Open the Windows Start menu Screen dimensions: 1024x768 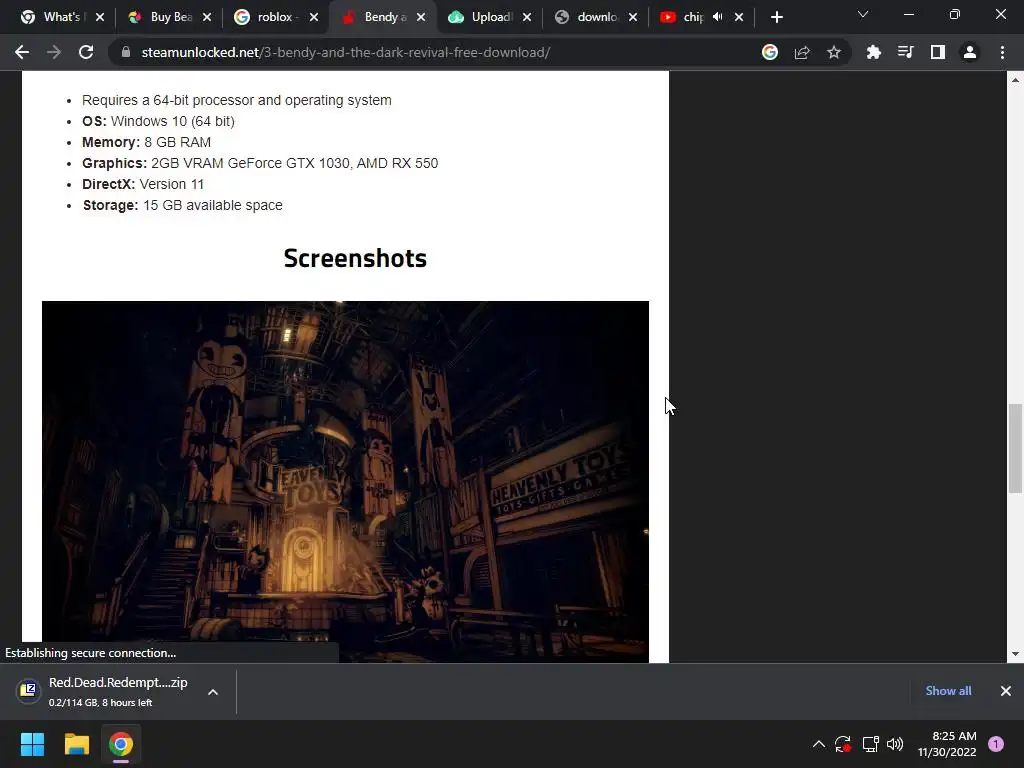(32, 744)
